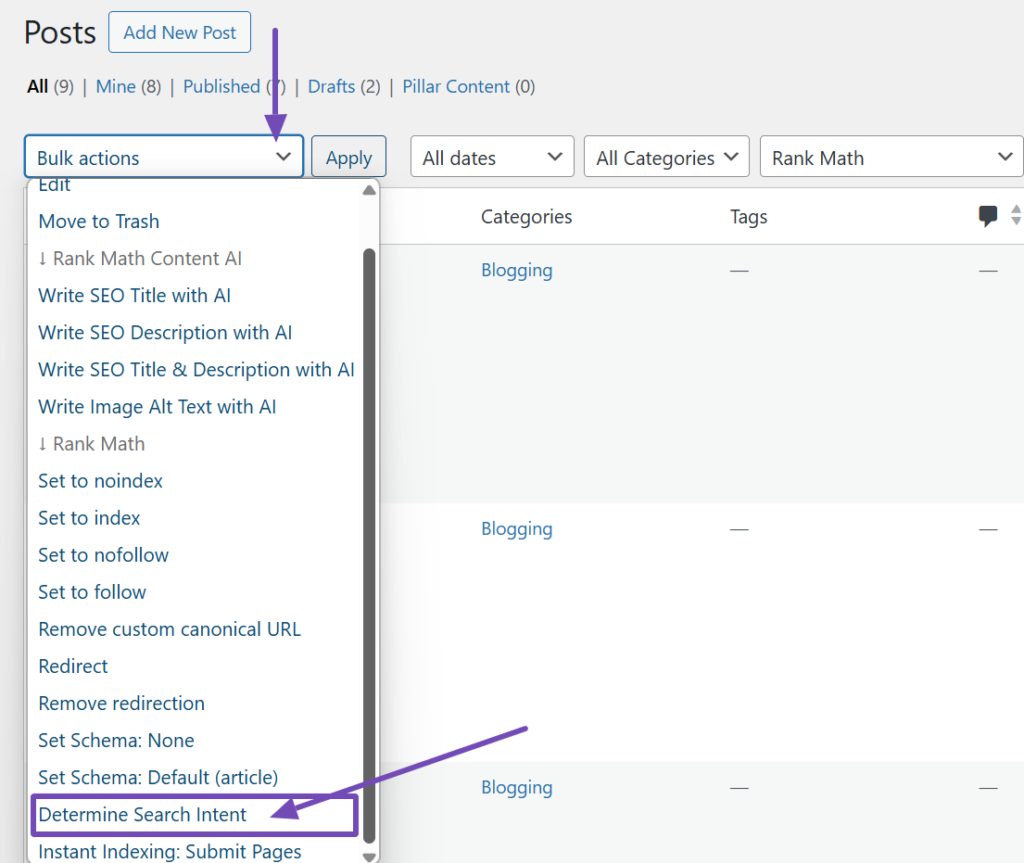Open the All Categories filter dropdown

click(x=666, y=157)
